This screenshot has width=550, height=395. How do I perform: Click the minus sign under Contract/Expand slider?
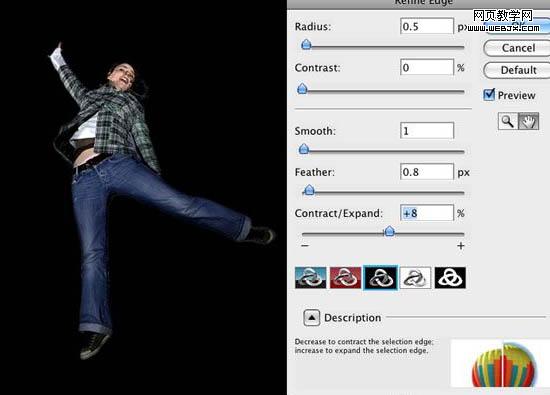click(x=305, y=246)
